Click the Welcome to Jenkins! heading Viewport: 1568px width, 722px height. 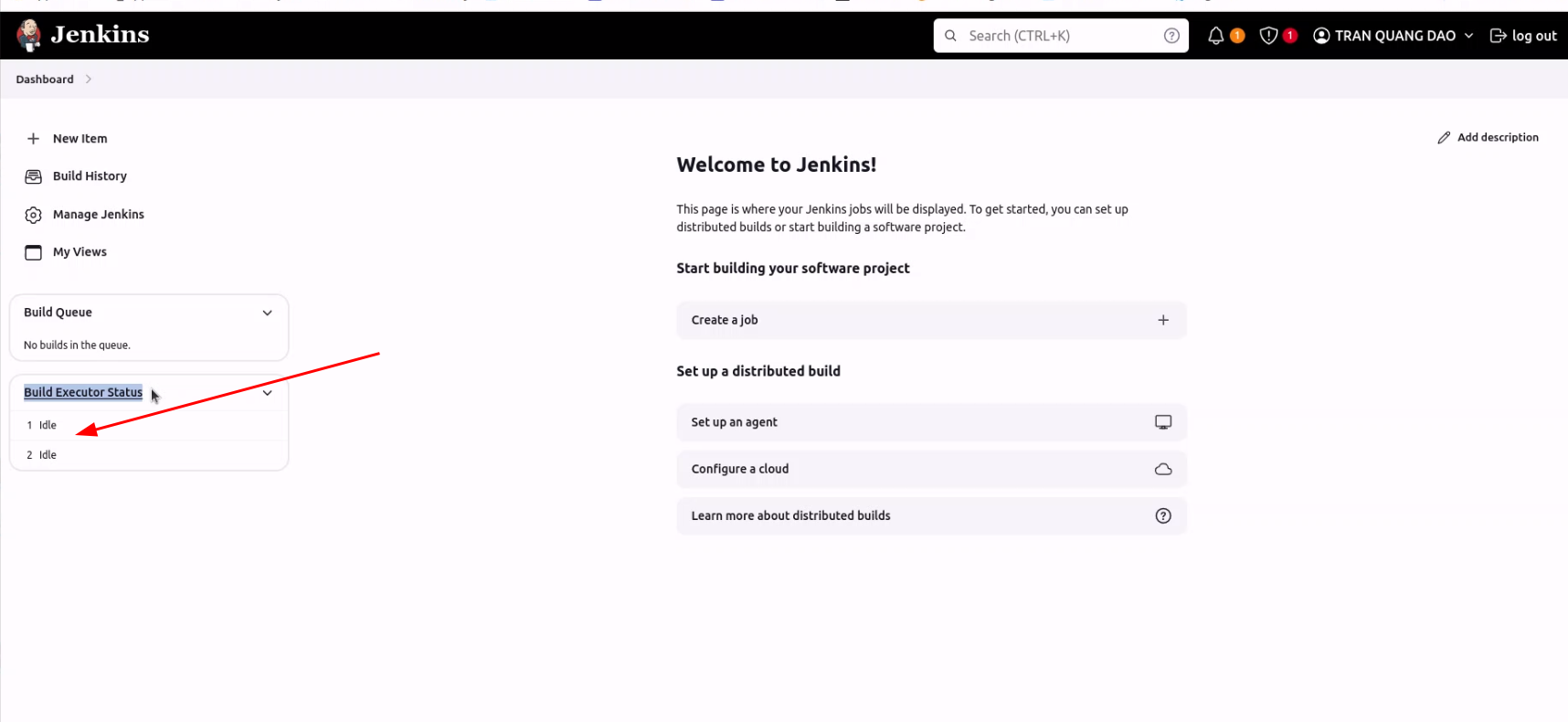click(776, 165)
